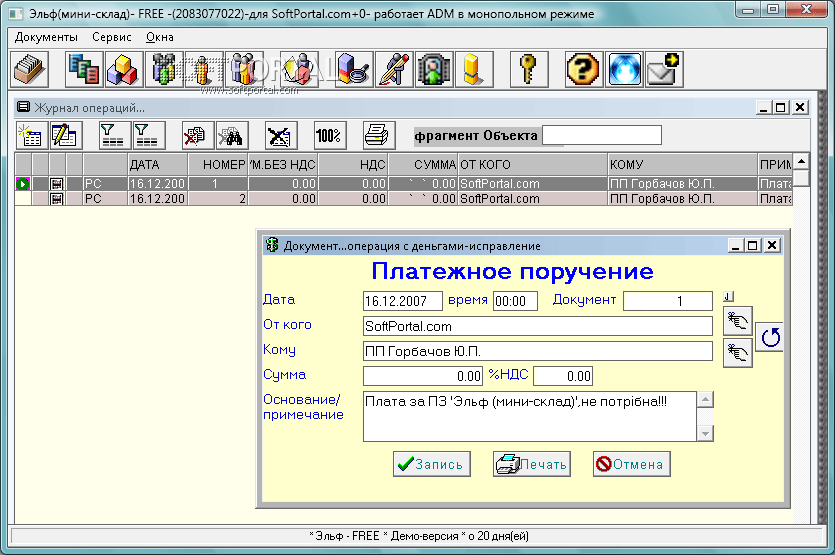Click the stacked documents toolbar icon

pyautogui.click(x=84, y=69)
